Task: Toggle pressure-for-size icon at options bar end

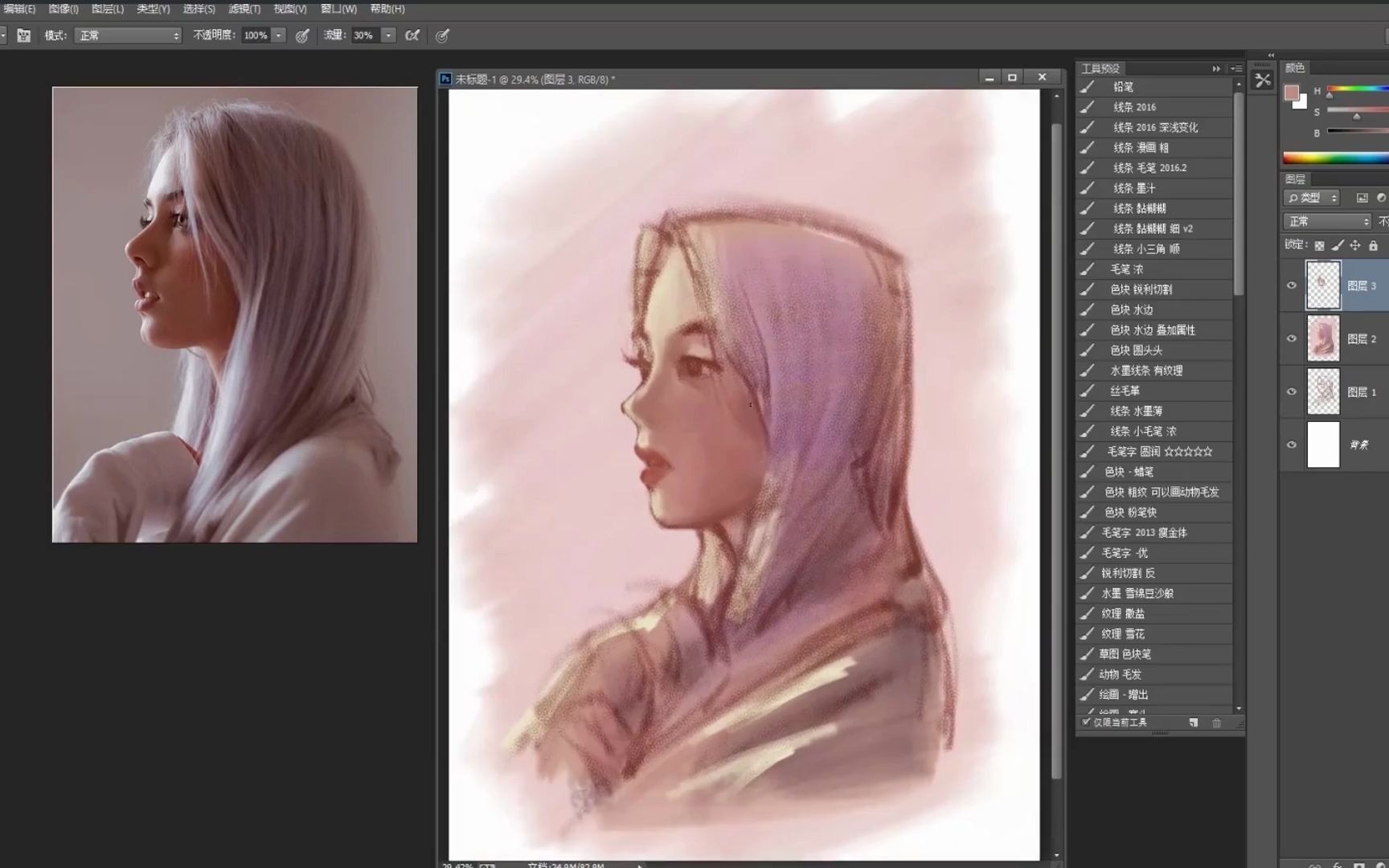Action: [x=442, y=35]
